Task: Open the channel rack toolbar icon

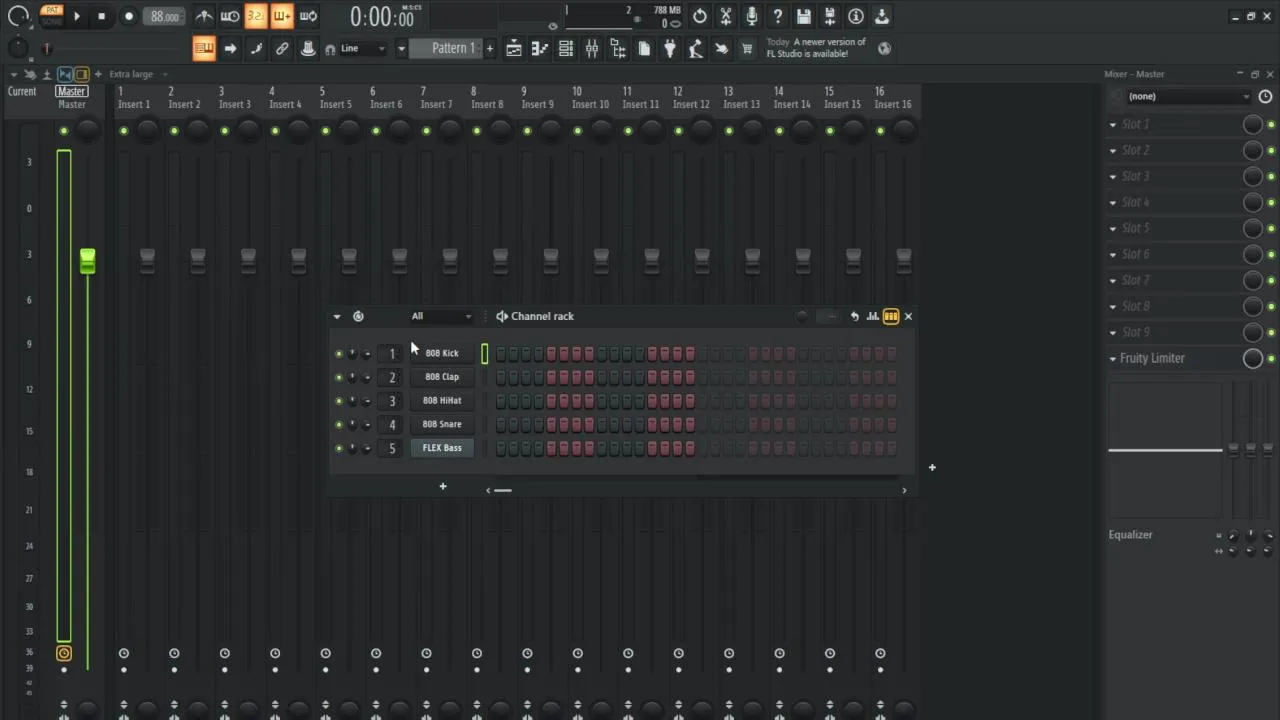Action: pos(566,48)
